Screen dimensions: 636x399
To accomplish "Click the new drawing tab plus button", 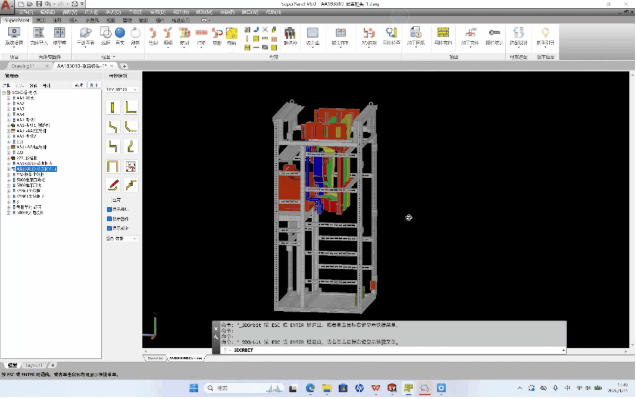I will tap(124, 66).
